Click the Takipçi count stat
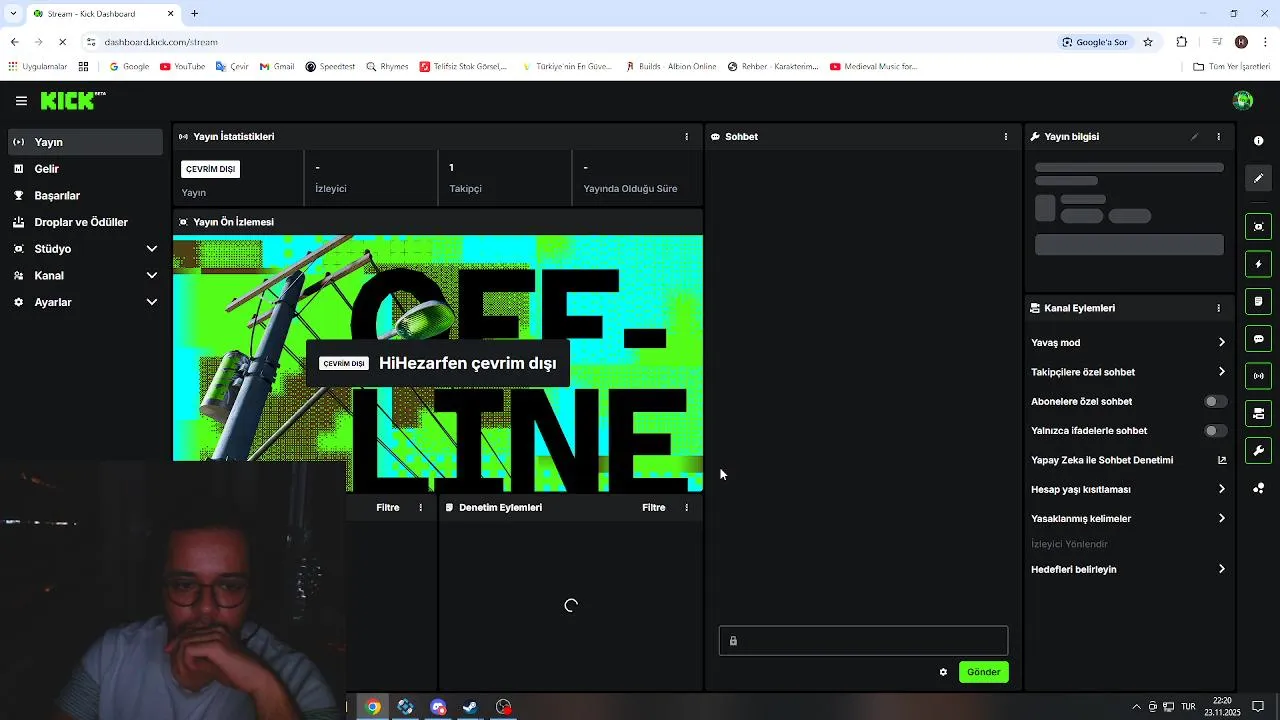 pyautogui.click(x=504, y=178)
